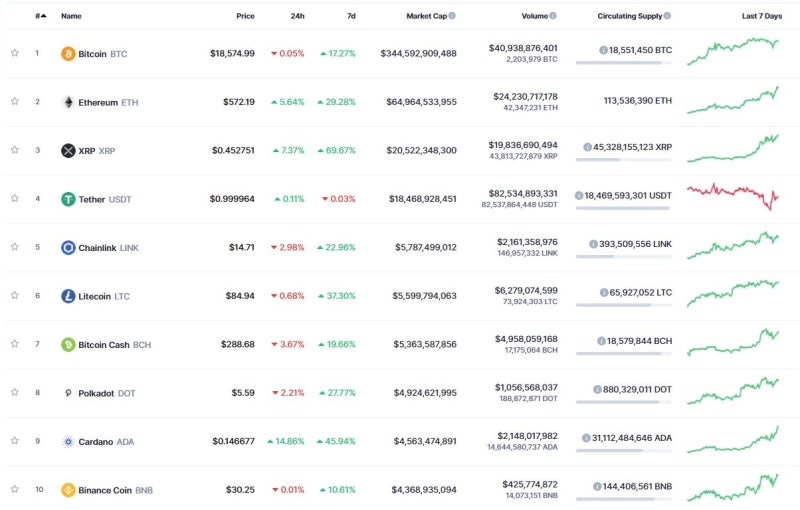Sort table by Name column header
The height and width of the screenshot is (510, 800).
point(71,16)
